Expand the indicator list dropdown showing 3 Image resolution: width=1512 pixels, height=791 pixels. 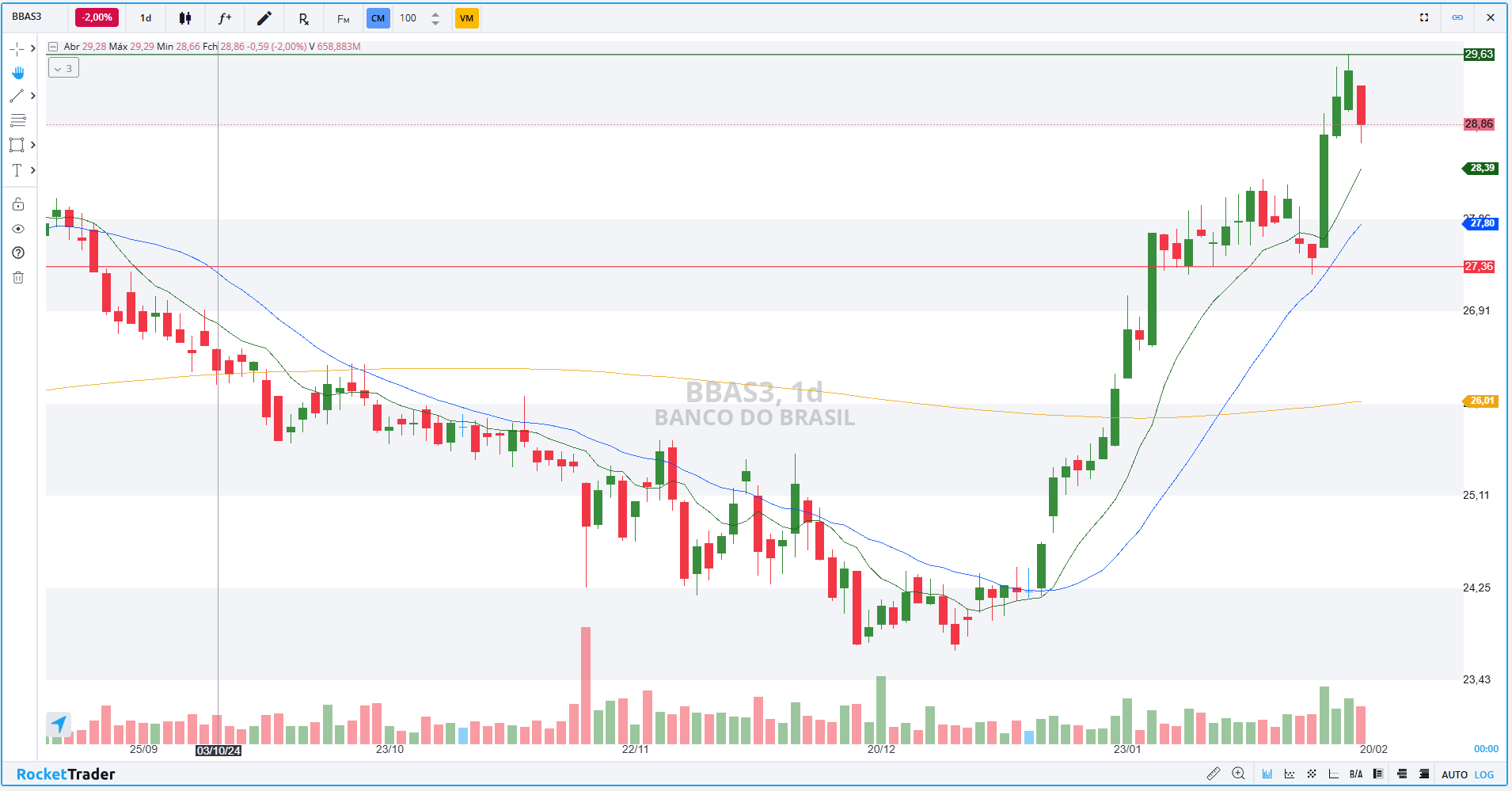63,68
